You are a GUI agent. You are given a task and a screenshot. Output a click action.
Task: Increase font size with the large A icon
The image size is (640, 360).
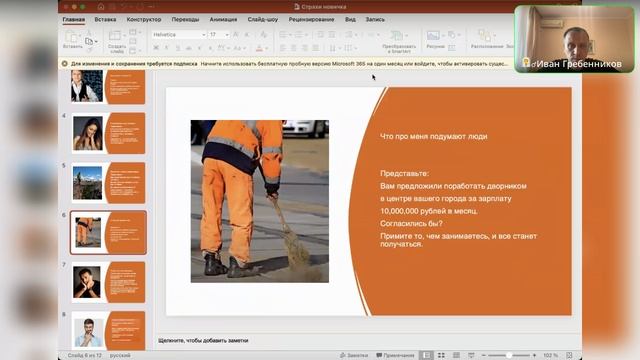tap(236, 35)
